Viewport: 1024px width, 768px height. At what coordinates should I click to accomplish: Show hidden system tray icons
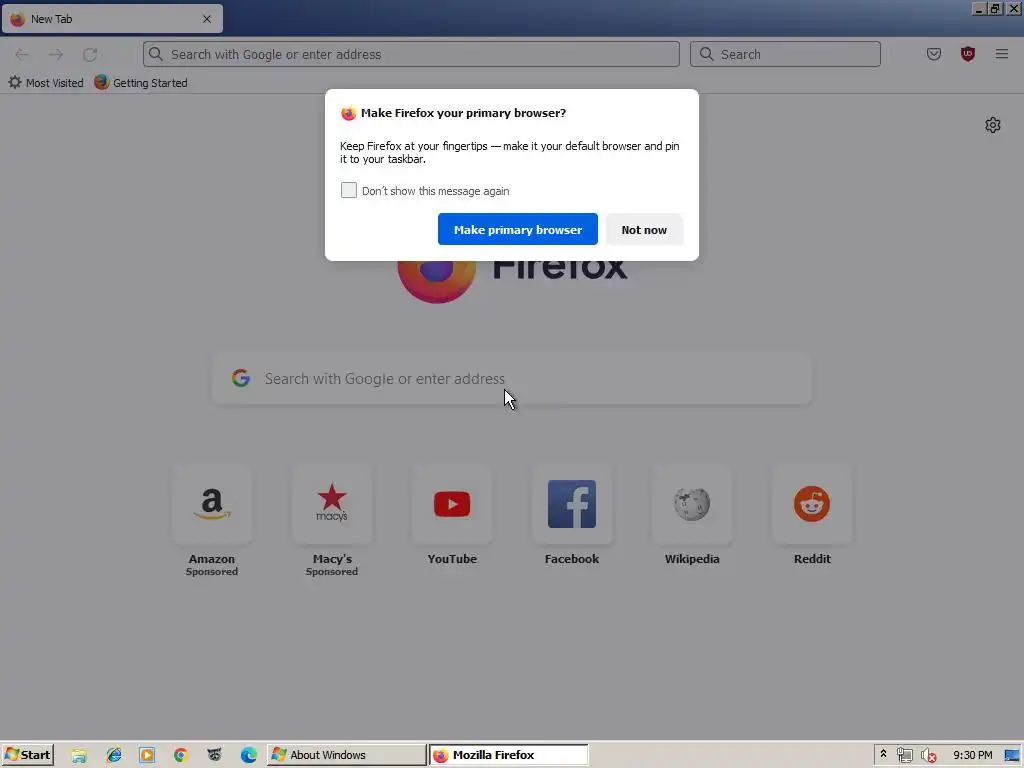pos(883,754)
